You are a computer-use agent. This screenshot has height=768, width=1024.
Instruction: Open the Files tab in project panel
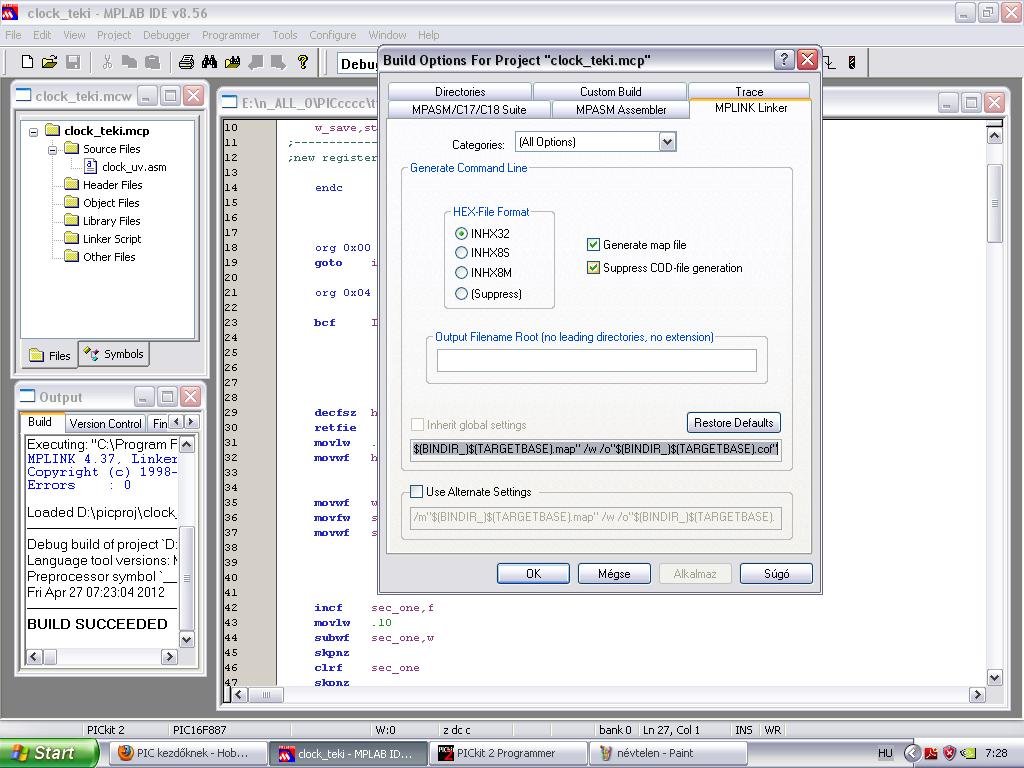point(50,355)
